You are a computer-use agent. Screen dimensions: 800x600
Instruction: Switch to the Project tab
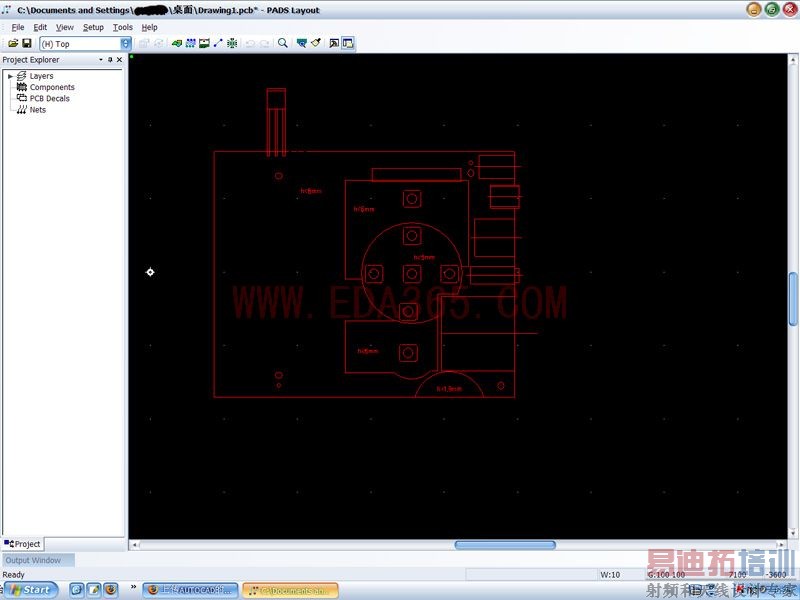(x=22, y=544)
